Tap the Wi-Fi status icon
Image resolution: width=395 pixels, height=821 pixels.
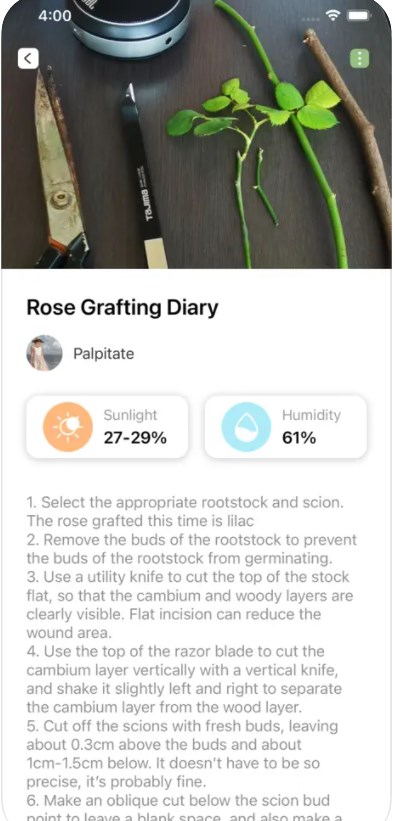point(333,16)
